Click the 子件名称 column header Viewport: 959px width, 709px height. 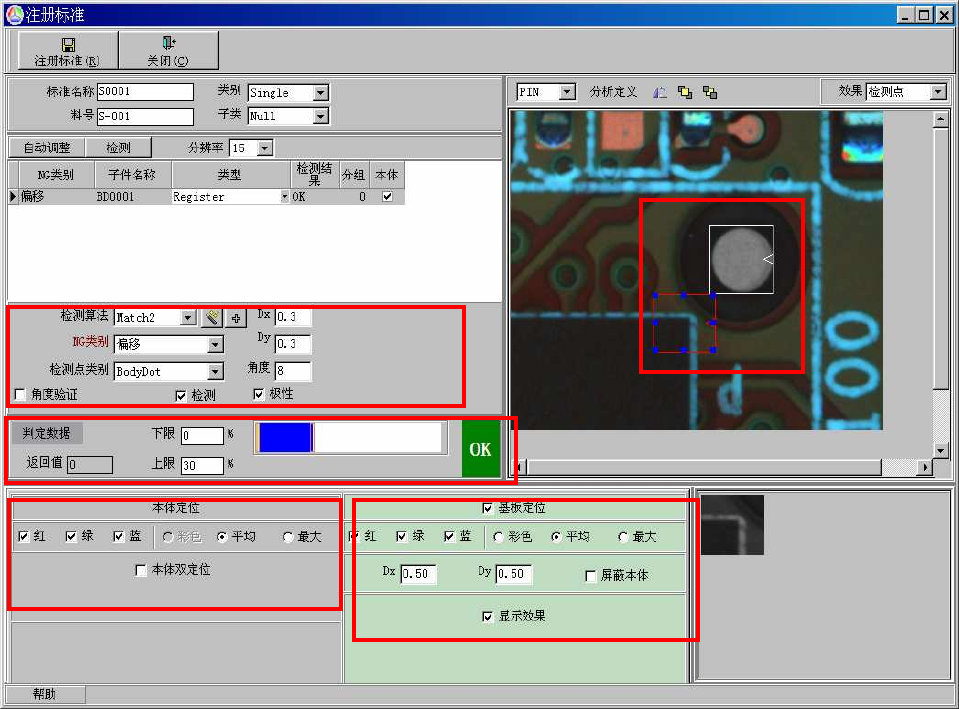(133, 175)
